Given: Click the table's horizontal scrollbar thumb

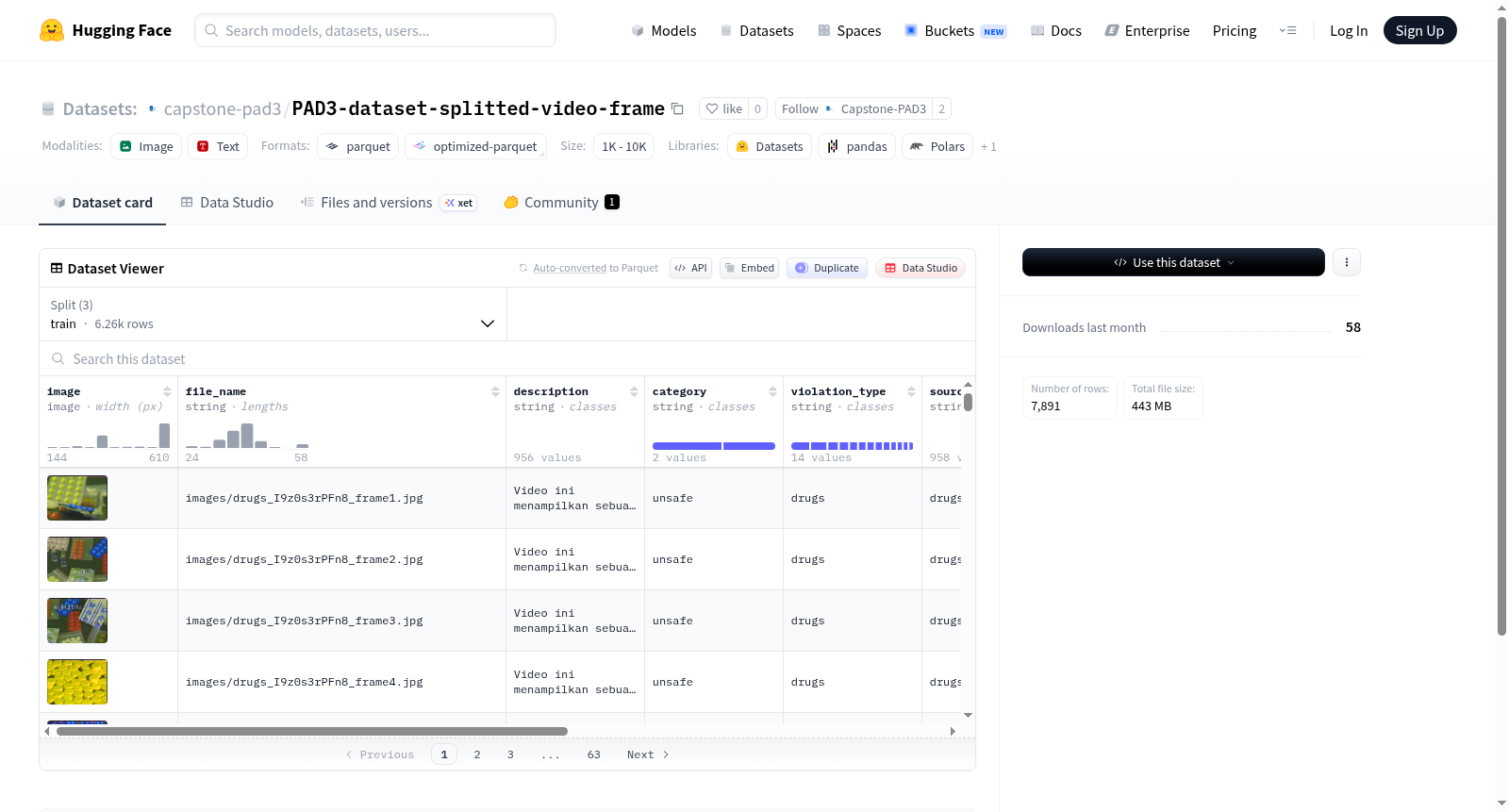Looking at the screenshot, I should (312, 731).
